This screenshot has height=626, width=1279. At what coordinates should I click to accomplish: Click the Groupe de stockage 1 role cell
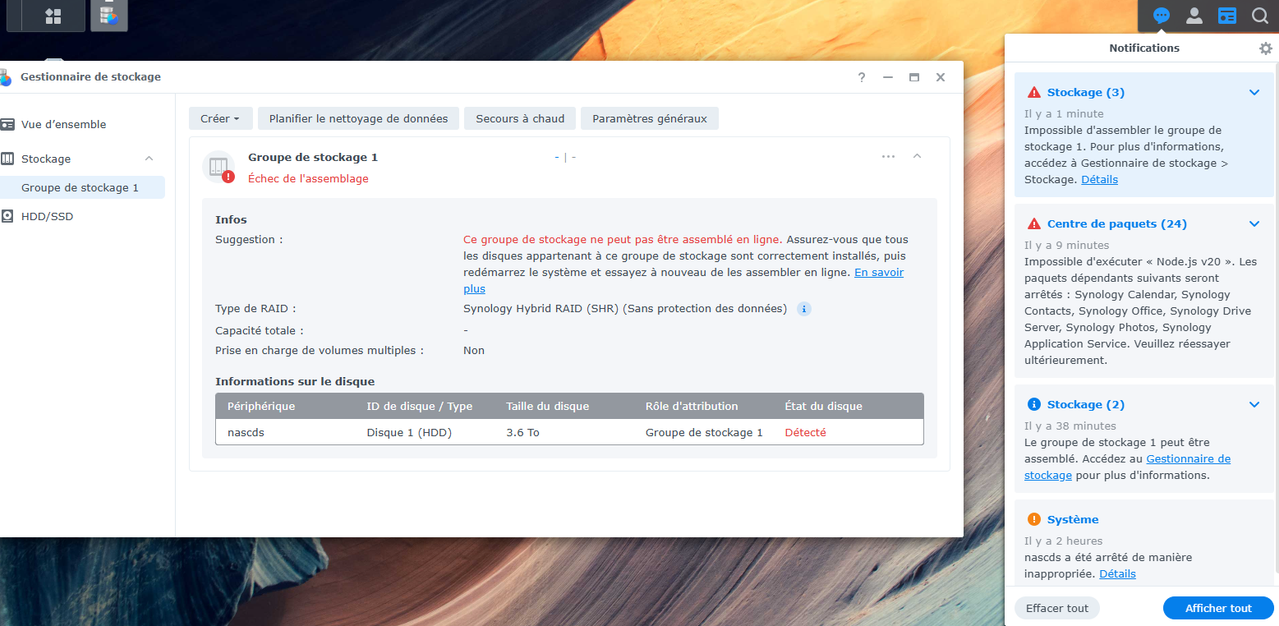point(704,433)
